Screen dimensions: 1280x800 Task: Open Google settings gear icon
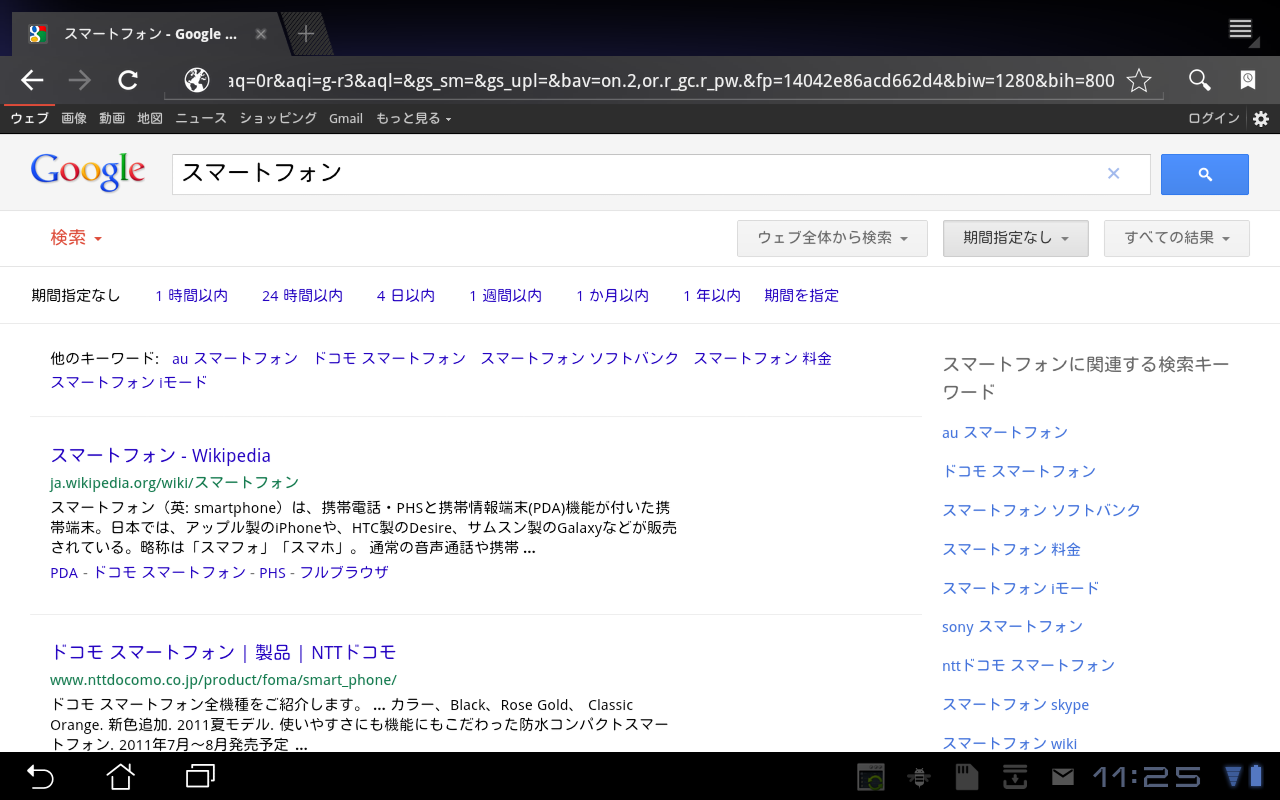[x=1261, y=118]
